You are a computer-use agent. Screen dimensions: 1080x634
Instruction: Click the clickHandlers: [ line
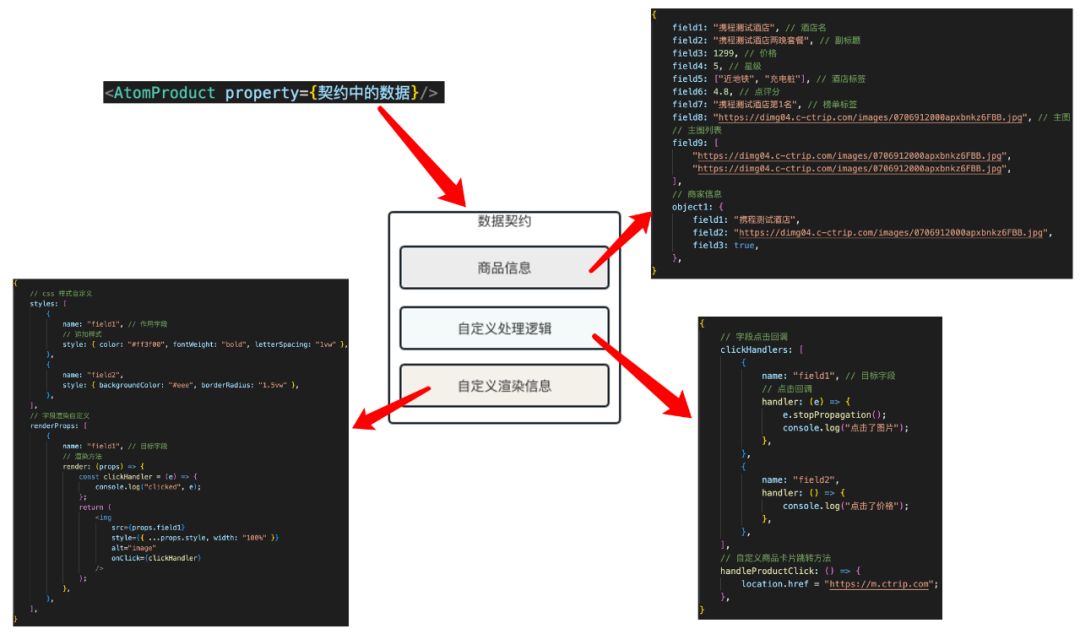[762, 350]
